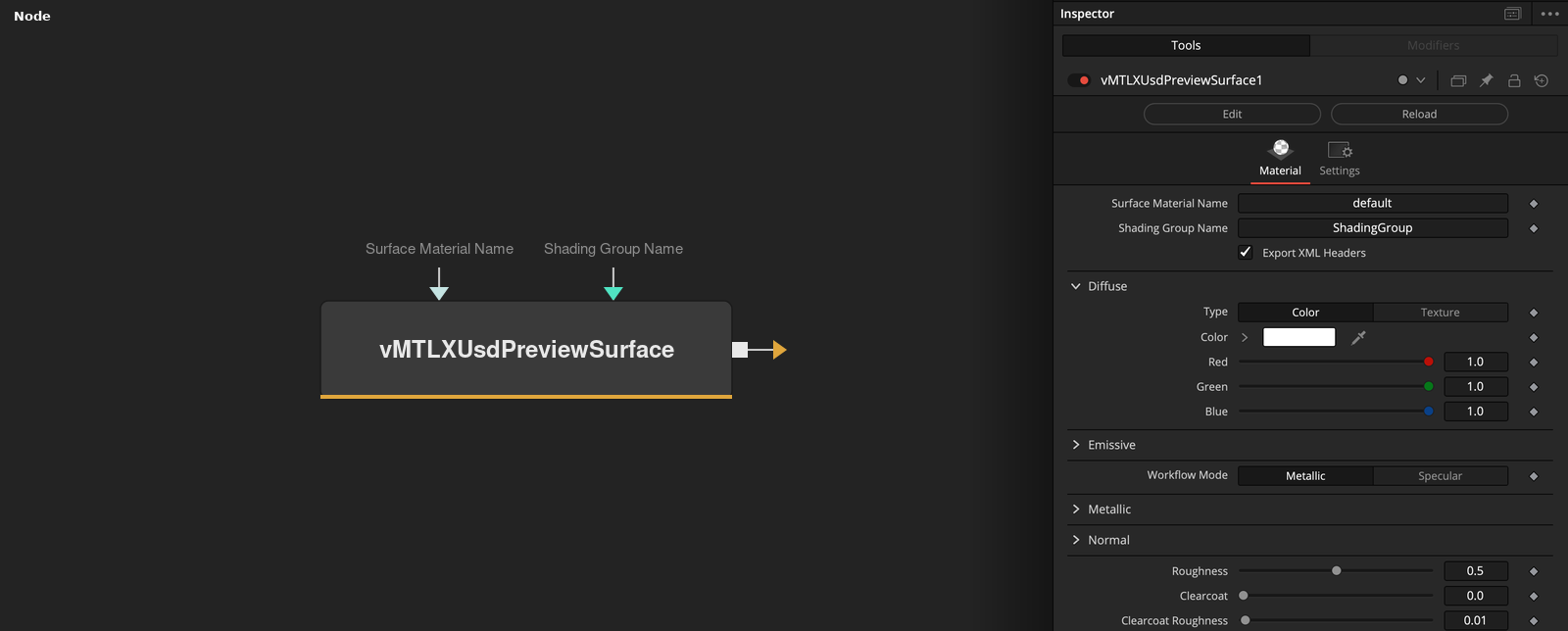The width and height of the screenshot is (1568, 631).
Task: Switch to the Tools tab
Action: pos(1186,45)
